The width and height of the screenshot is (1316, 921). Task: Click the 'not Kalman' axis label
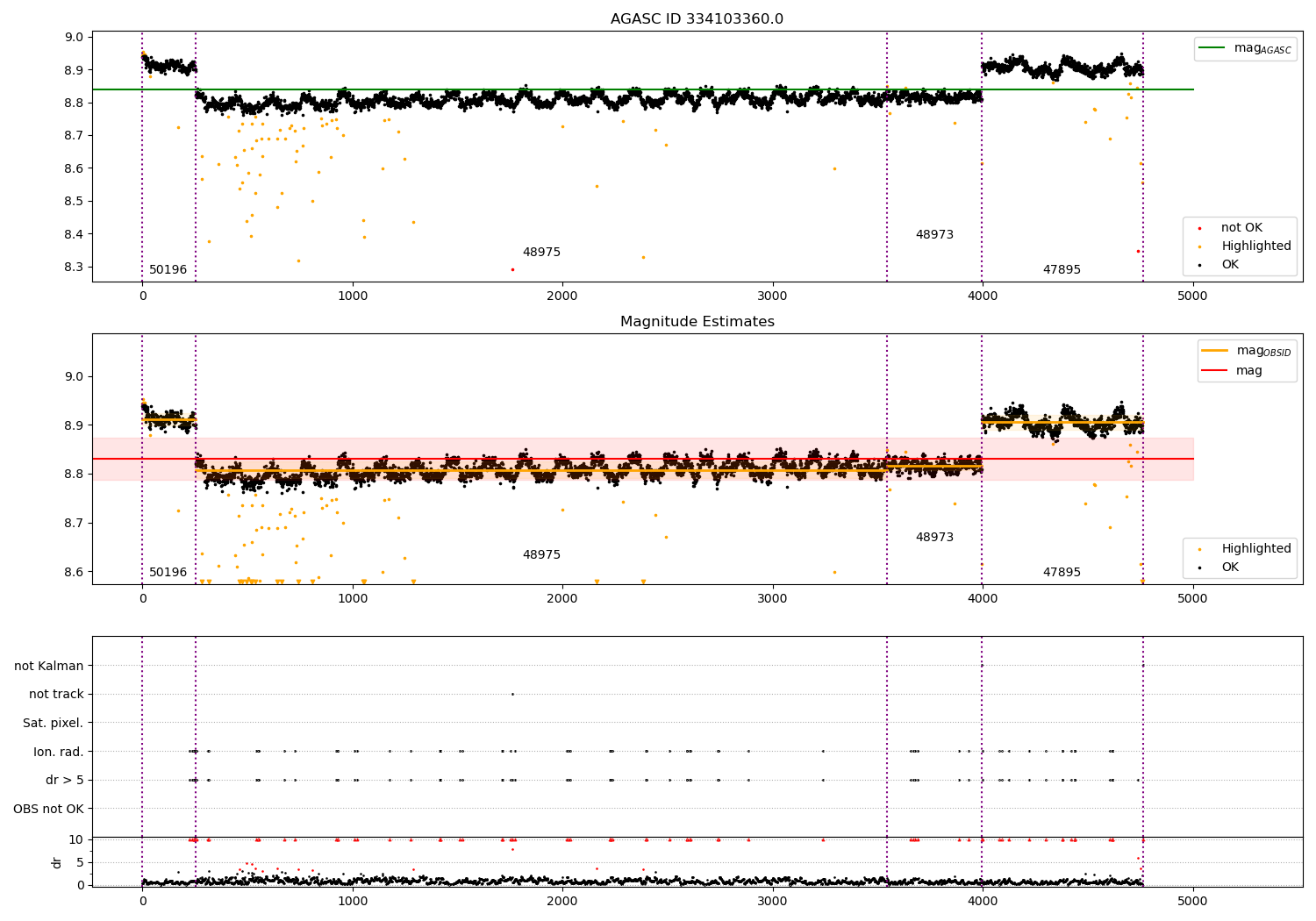pyautogui.click(x=49, y=667)
